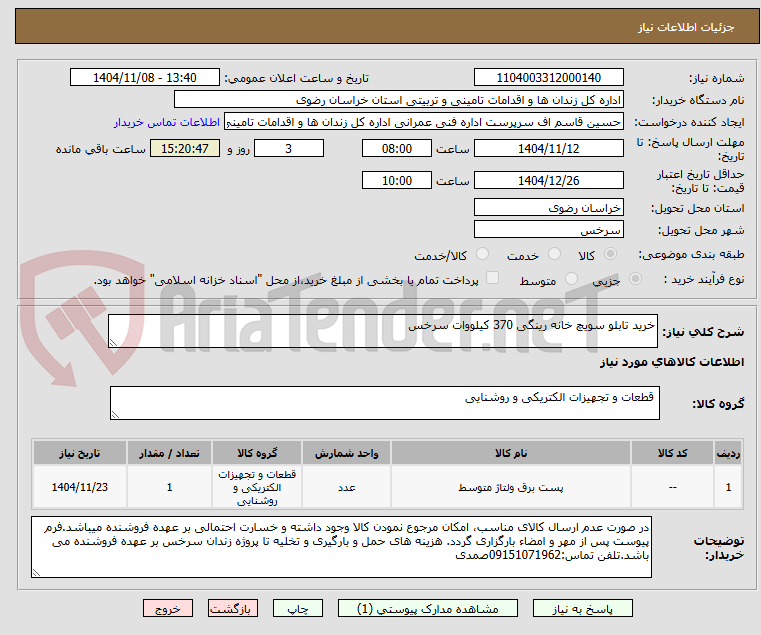Screen dimensions: 761x635
Task: Select the کالا radio button
Action: 611,254
